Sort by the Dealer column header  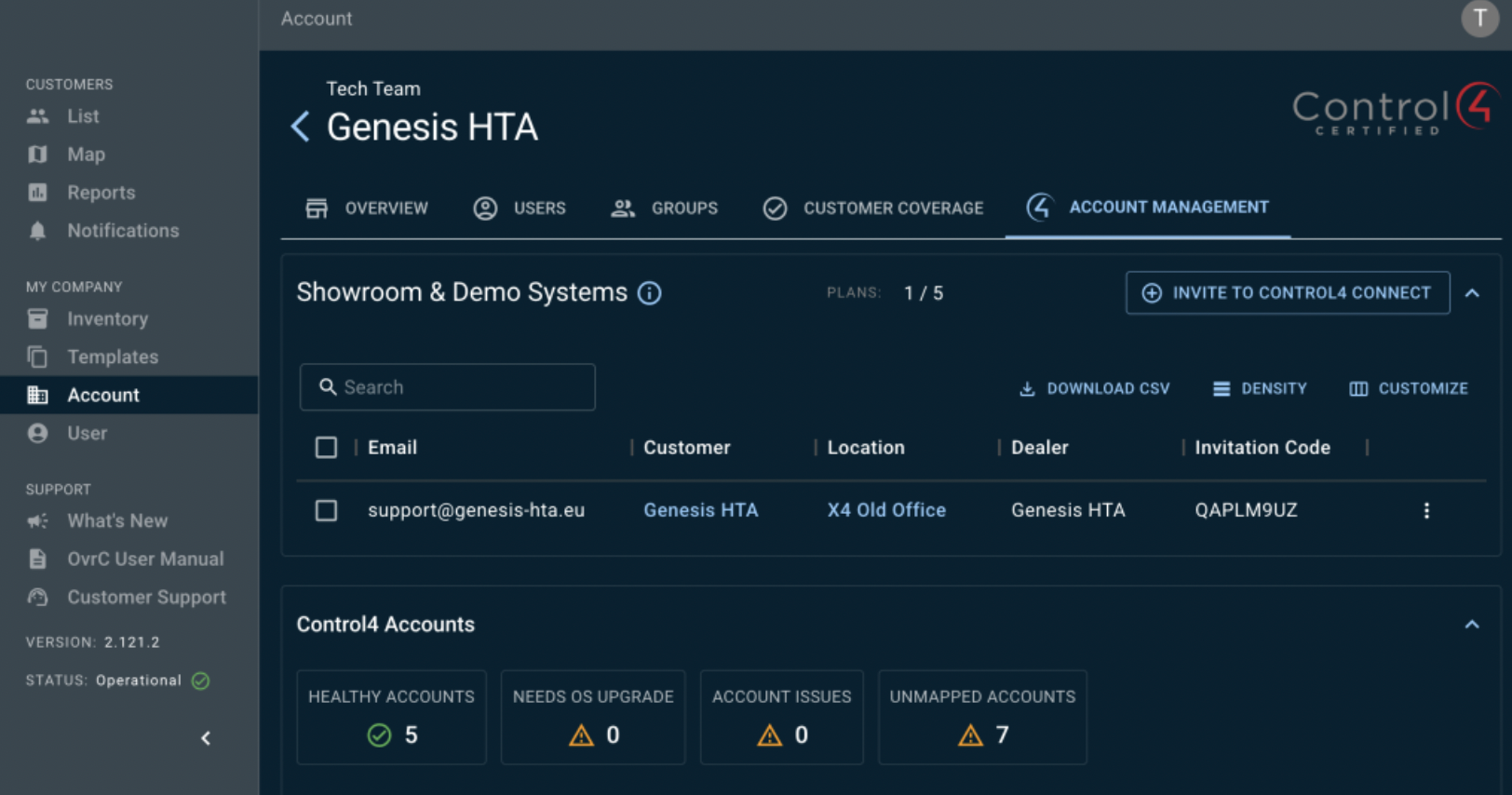[x=1039, y=448]
